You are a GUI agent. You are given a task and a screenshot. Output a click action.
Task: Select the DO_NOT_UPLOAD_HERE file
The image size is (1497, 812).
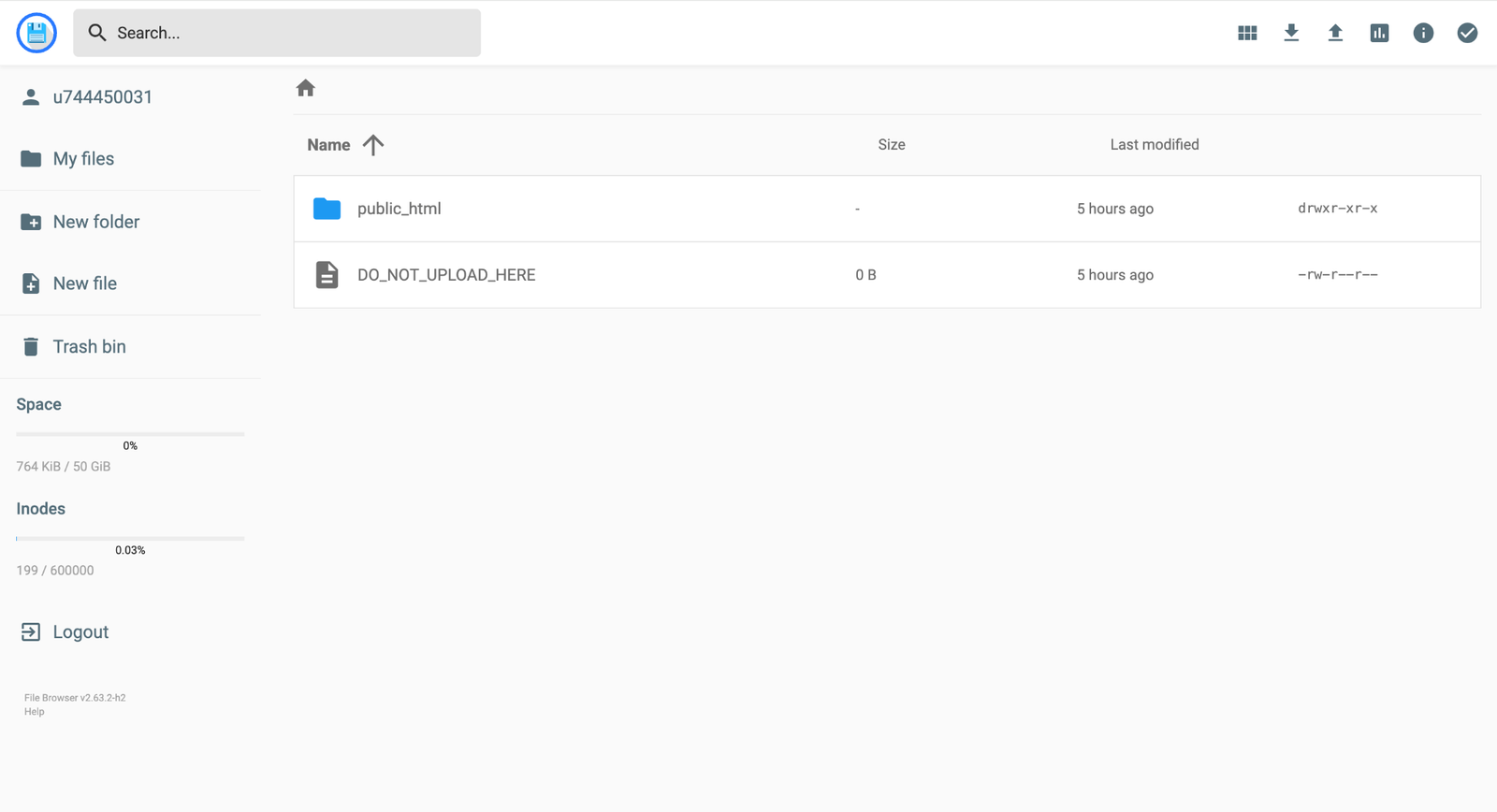887,275
